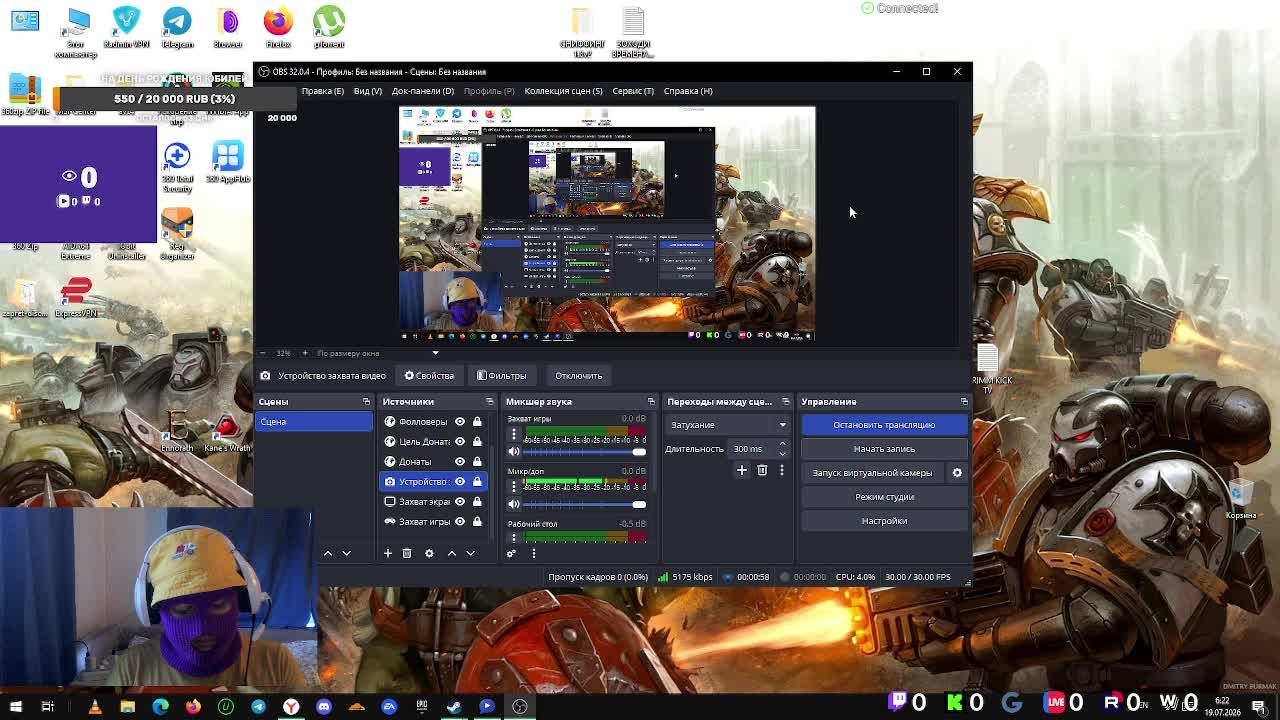The height and width of the screenshot is (720, 1280).
Task: Open Правка menu
Action: pyautogui.click(x=322, y=91)
